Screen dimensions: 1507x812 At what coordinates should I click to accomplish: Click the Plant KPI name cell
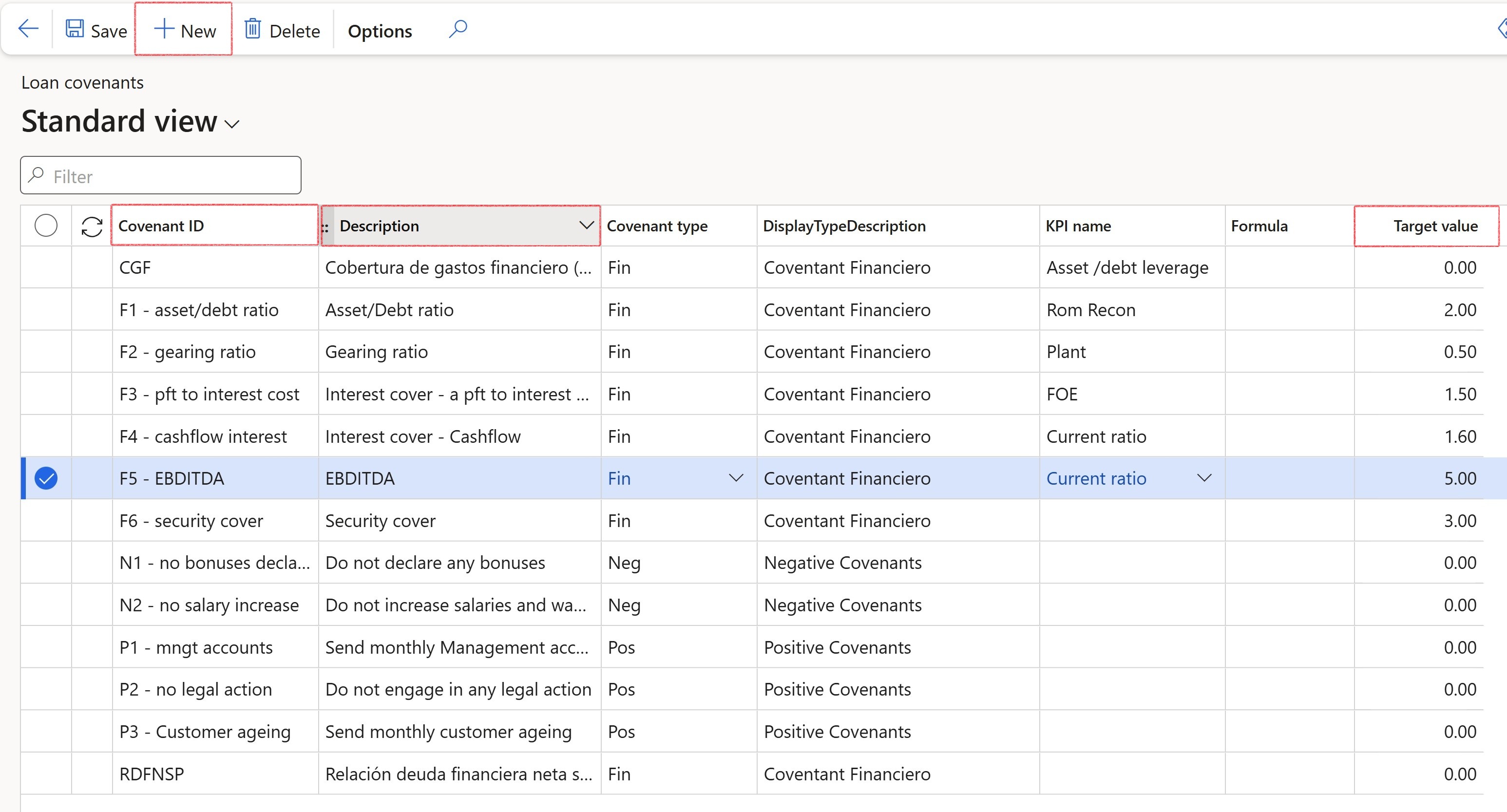click(x=1132, y=352)
